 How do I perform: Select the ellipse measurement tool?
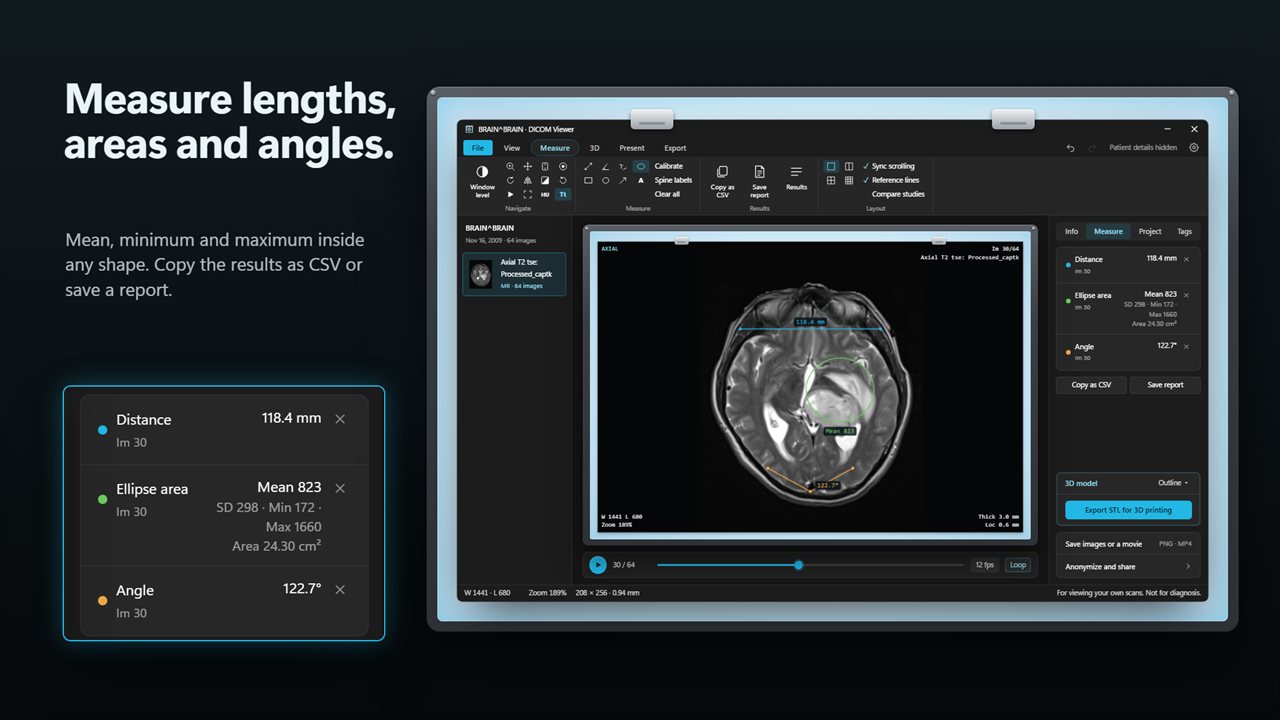(640, 166)
